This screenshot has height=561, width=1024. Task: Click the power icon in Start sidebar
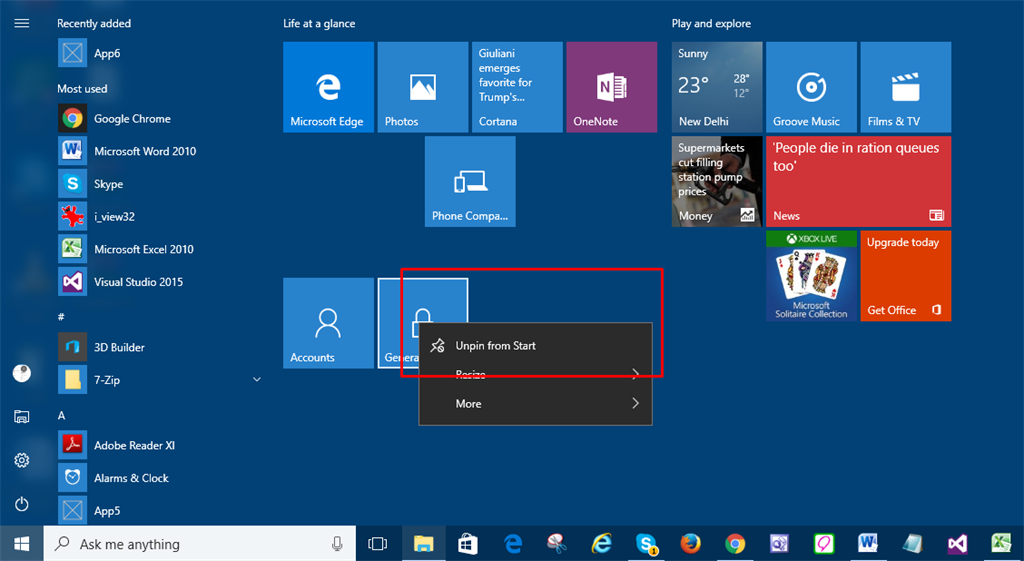(x=21, y=504)
